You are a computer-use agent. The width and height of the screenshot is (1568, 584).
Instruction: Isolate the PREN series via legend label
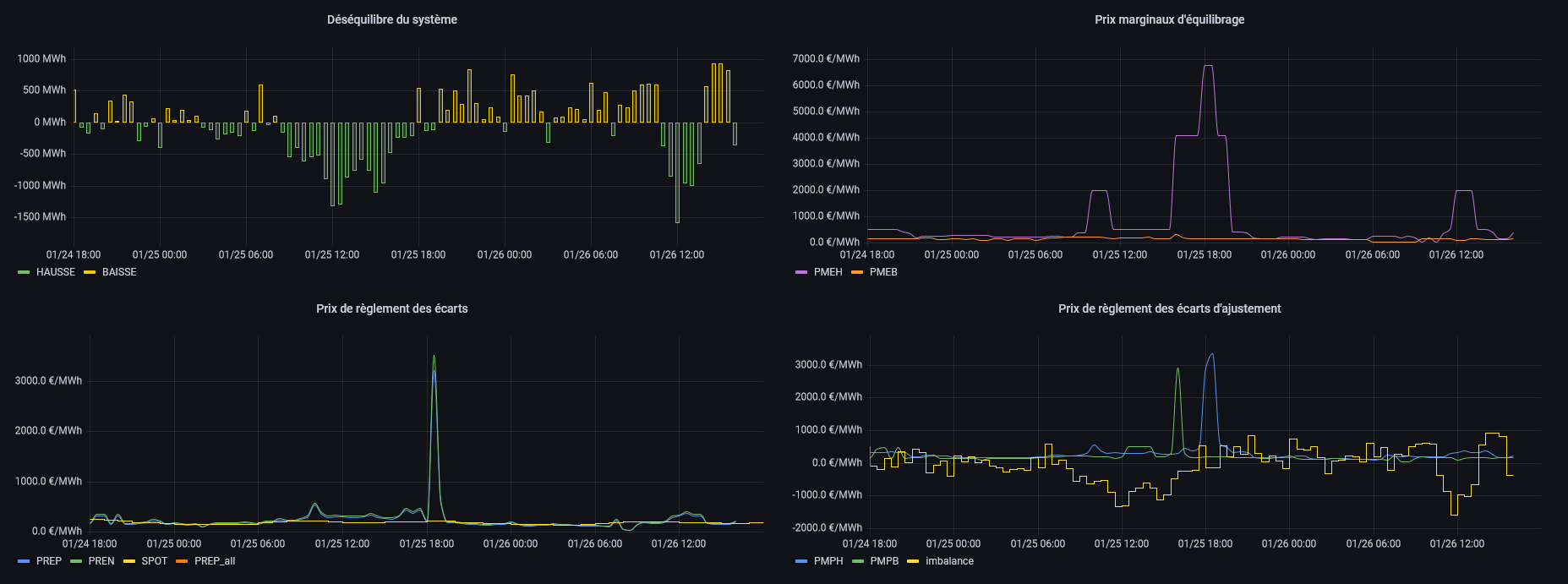[x=101, y=561]
